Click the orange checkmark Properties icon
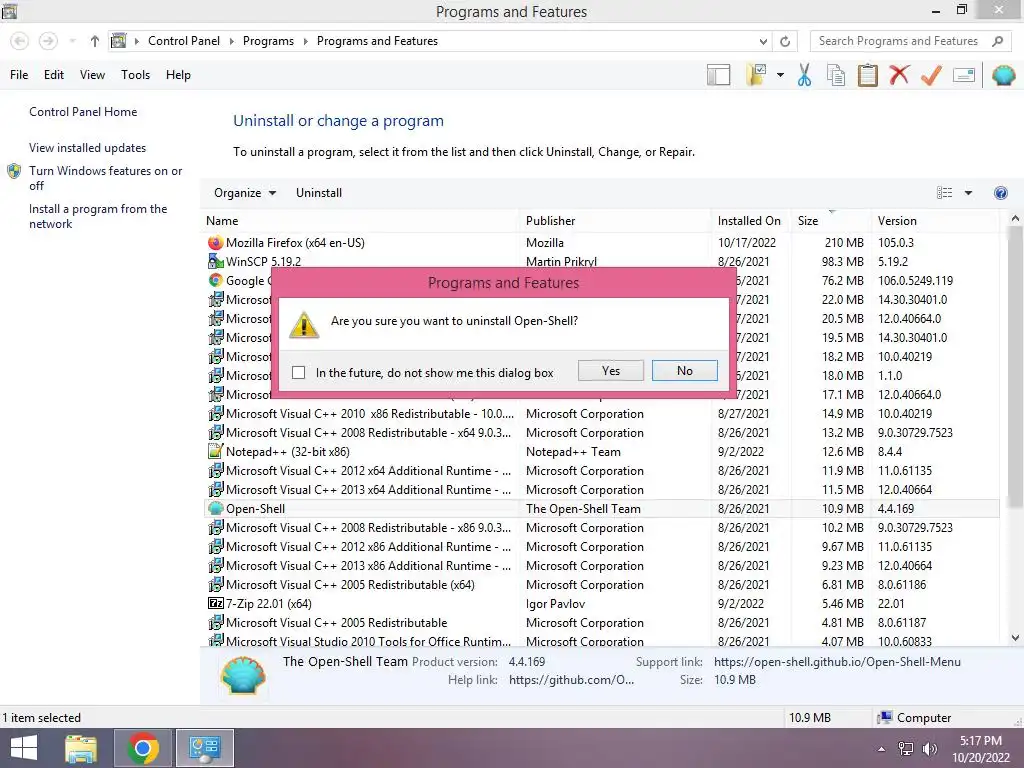 coord(931,75)
